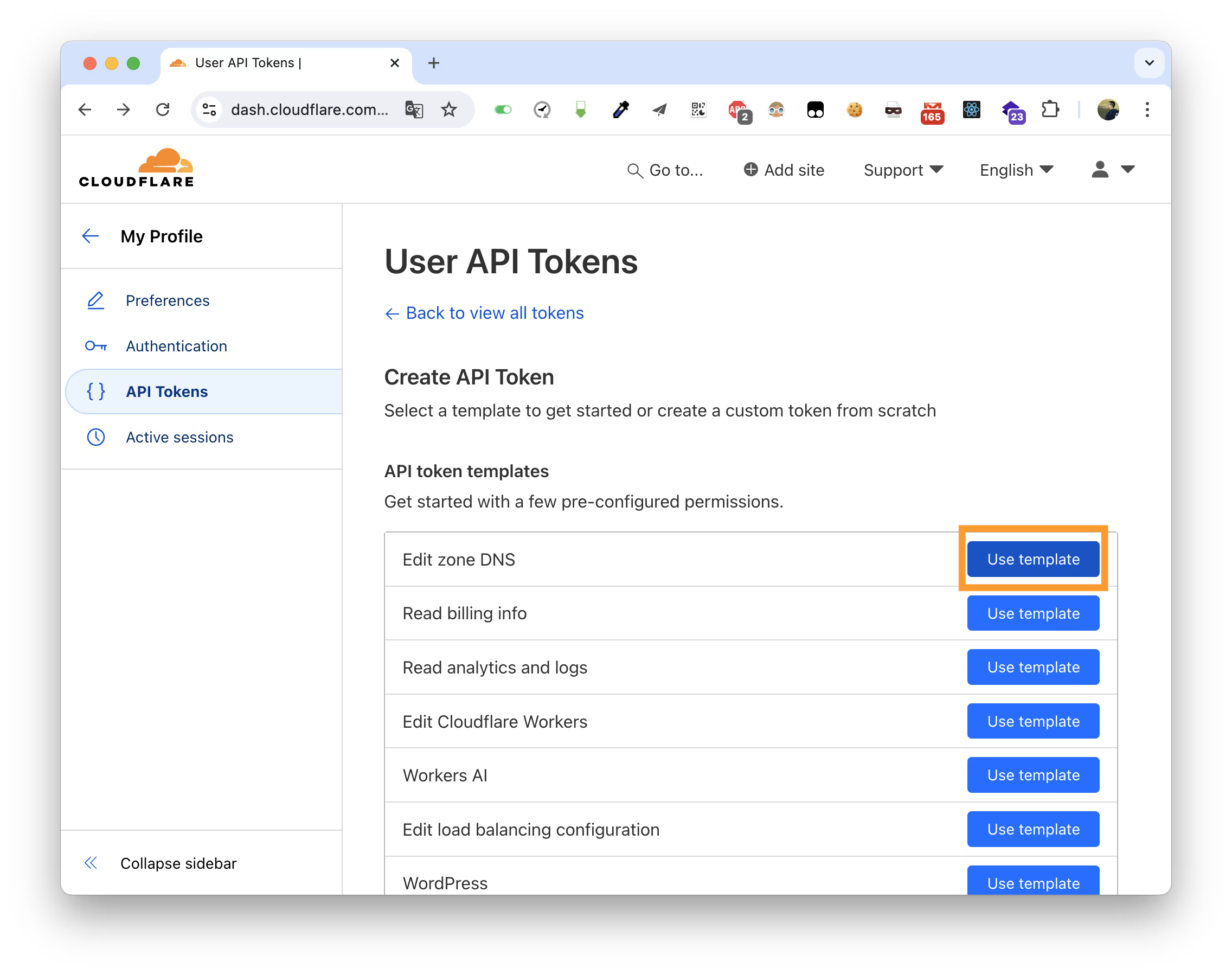Open the user account dropdown
The height and width of the screenshot is (975, 1232).
[1113, 170]
